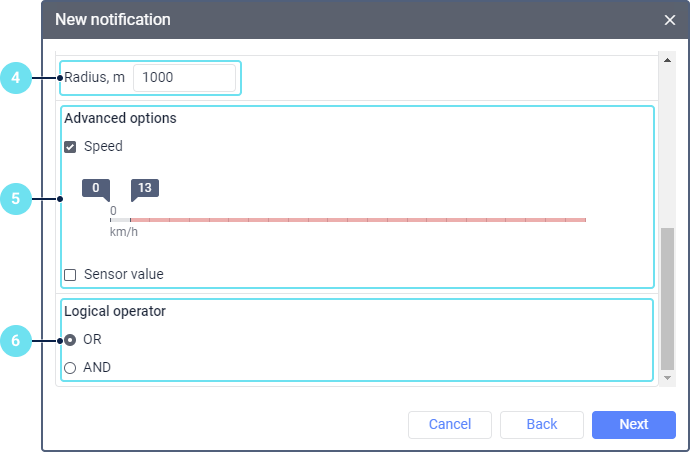Image resolution: width=690 pixels, height=452 pixels.
Task: Close the New notification dialog
Action: point(670,20)
